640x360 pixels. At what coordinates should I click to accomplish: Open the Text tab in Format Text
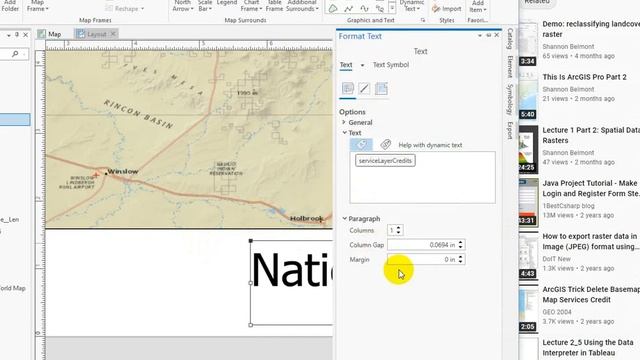346,65
